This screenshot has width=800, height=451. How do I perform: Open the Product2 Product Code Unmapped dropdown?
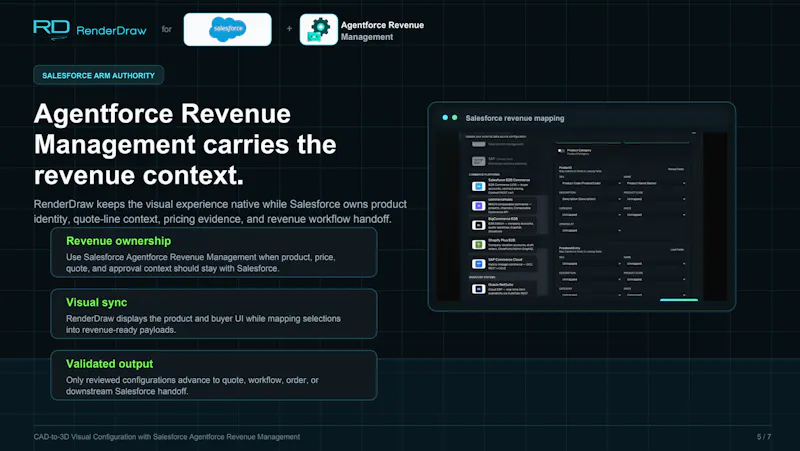pos(656,199)
